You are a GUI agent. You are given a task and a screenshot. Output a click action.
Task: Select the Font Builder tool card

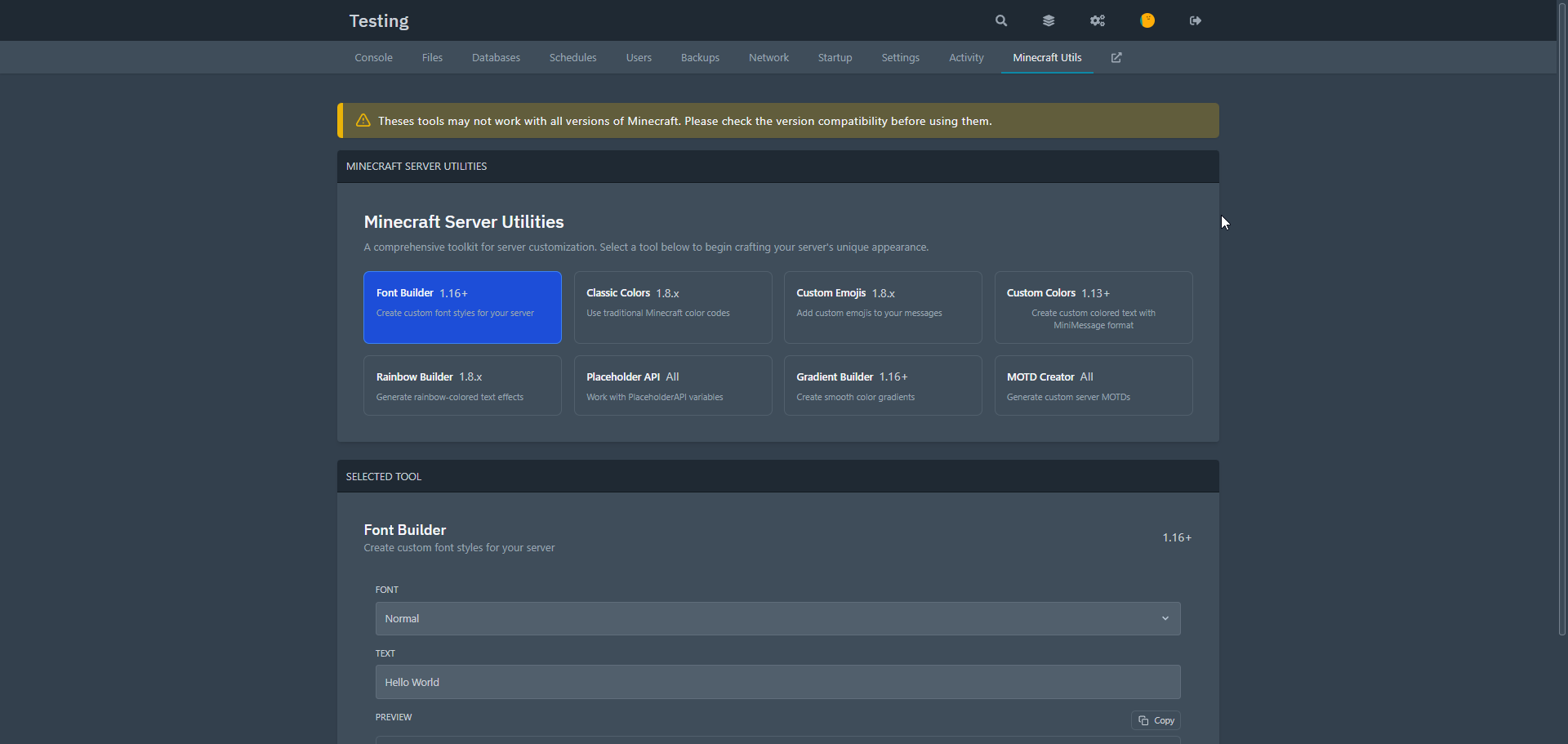(462, 307)
